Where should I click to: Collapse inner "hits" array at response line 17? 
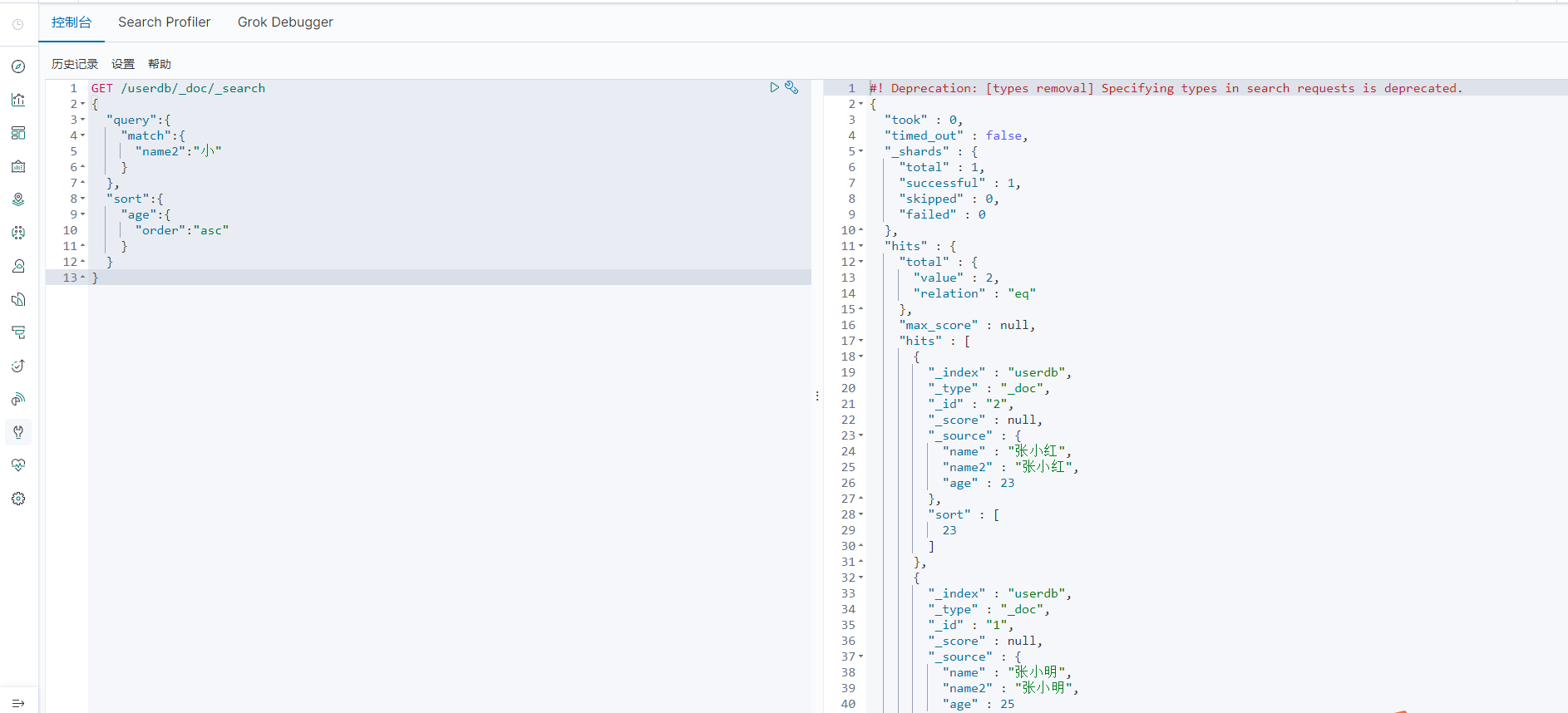coord(861,342)
